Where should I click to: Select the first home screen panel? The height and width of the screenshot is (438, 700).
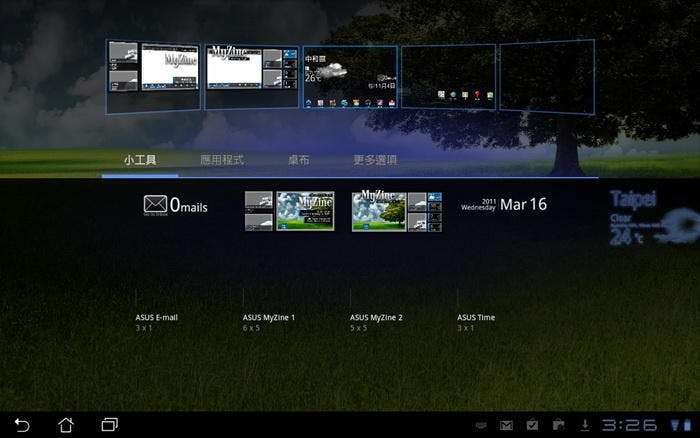(x=154, y=76)
